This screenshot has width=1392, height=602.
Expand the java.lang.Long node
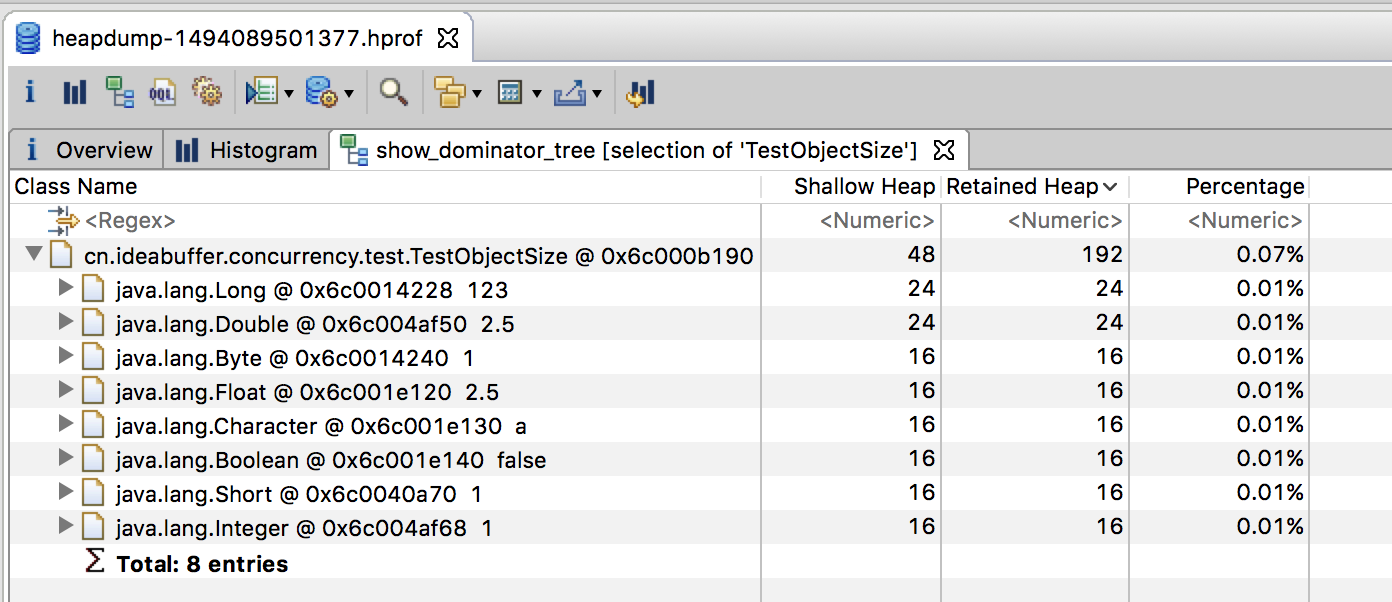[66, 289]
